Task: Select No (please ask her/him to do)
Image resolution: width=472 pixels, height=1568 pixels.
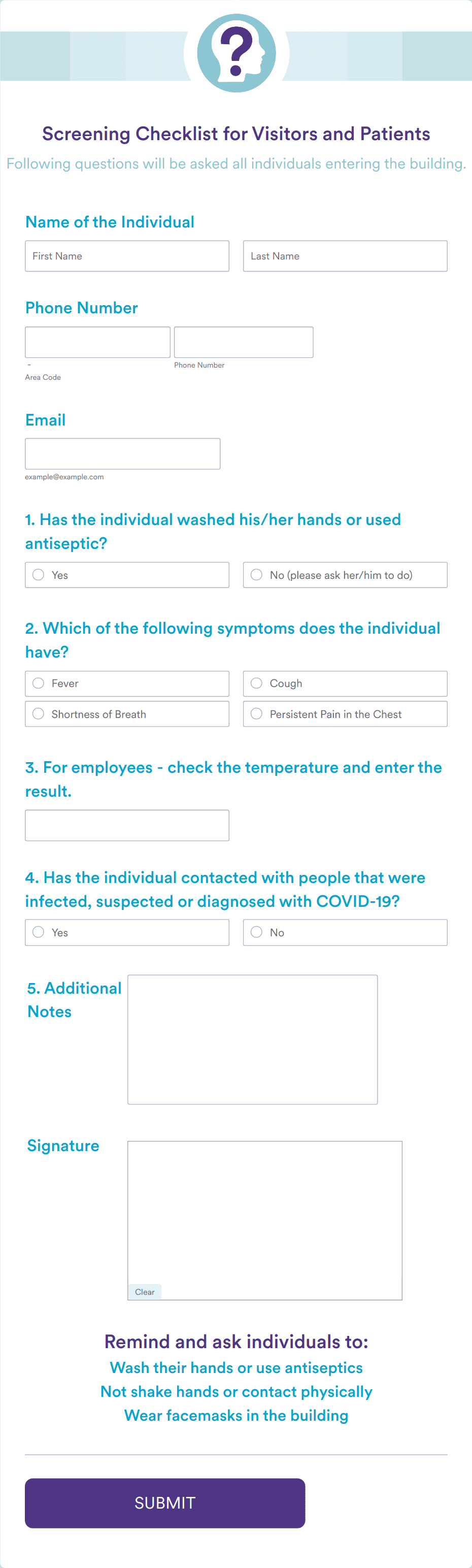Action: click(x=345, y=575)
